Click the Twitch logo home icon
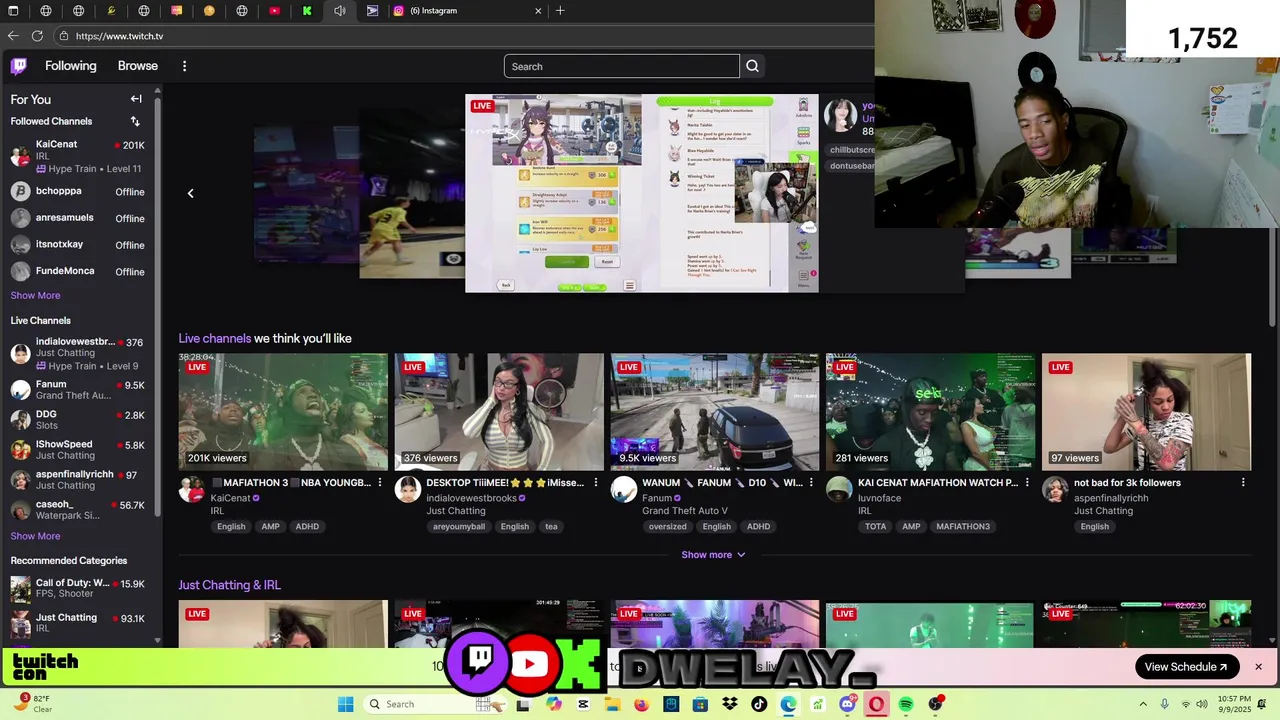 coord(19,66)
